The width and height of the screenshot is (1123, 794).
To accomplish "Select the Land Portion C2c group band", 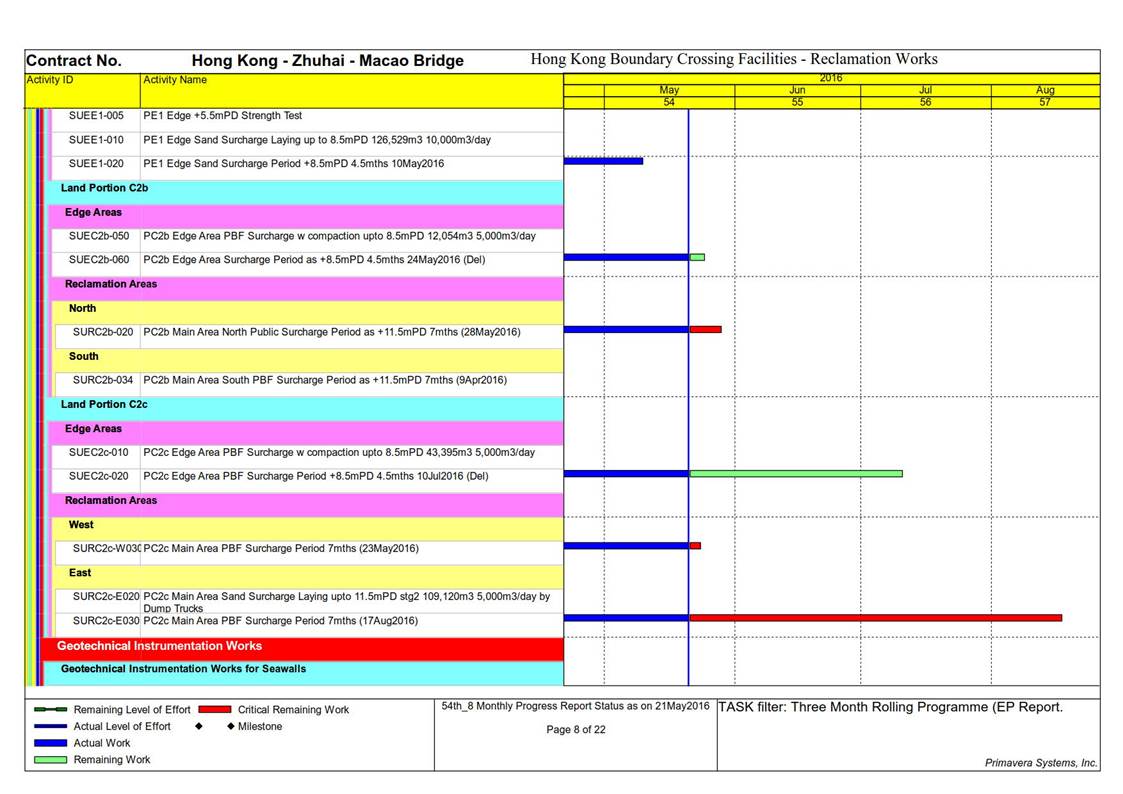I will click(x=305, y=409).
